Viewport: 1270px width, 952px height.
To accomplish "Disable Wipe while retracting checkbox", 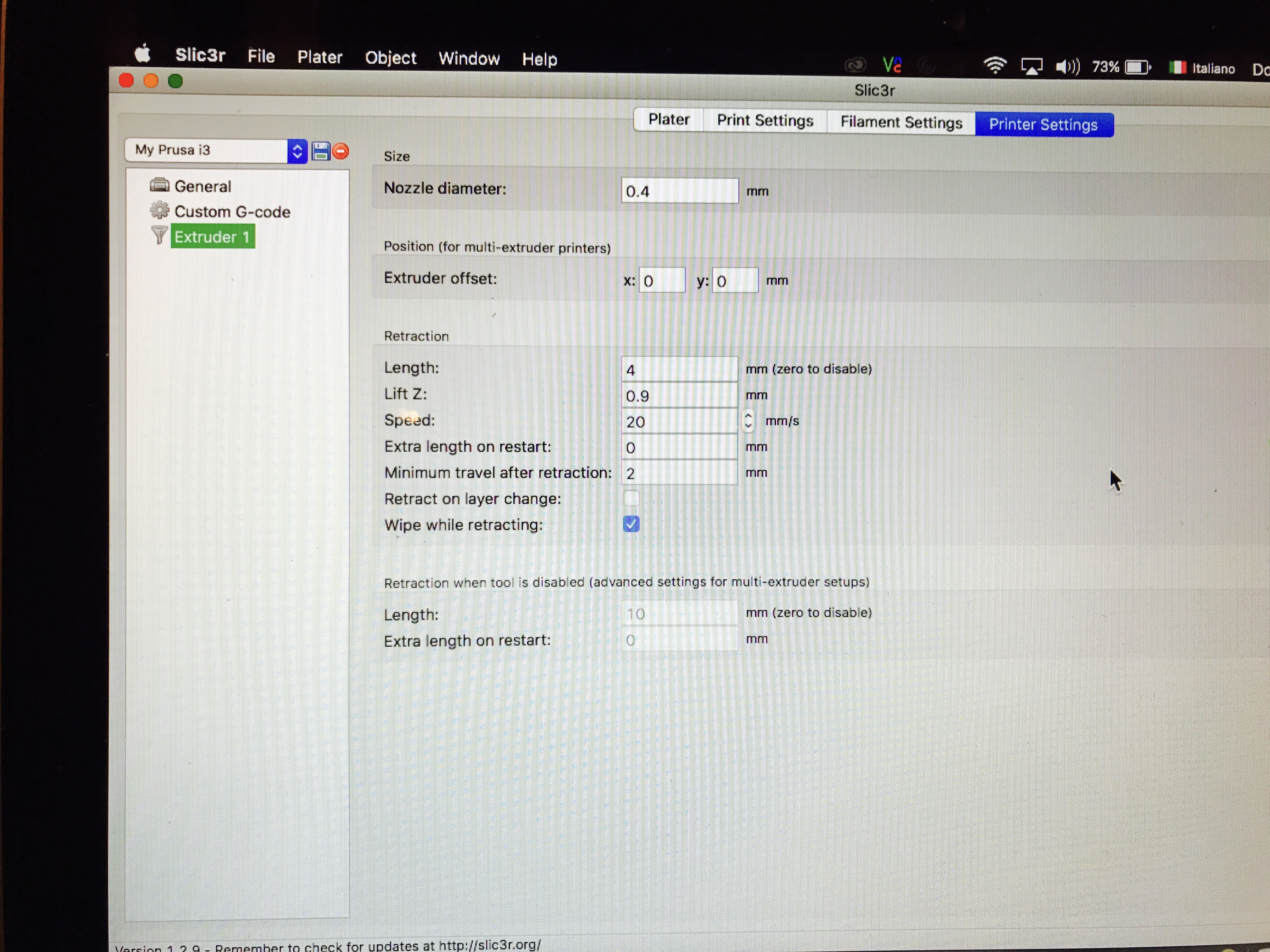I will pos(631,524).
